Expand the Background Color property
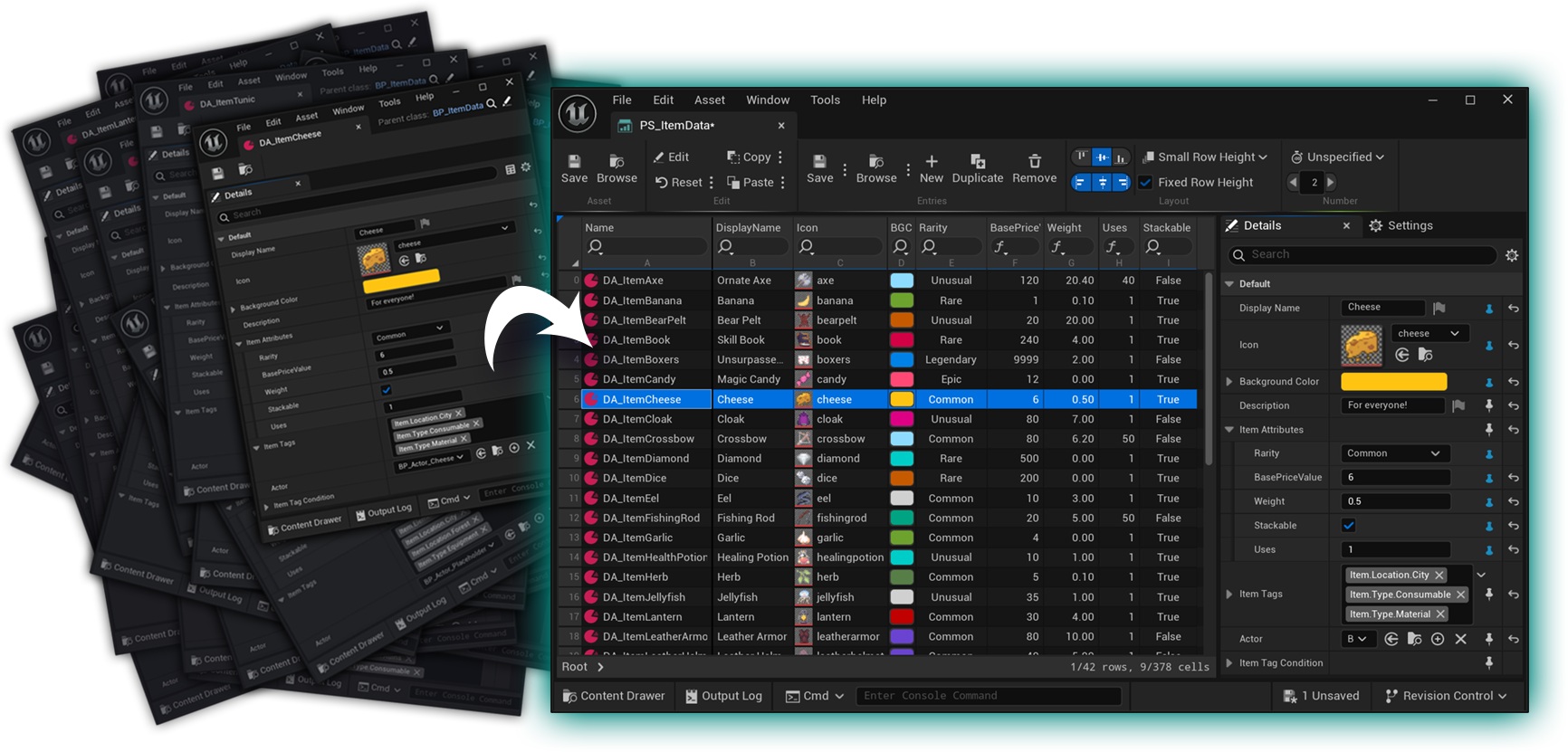The height and width of the screenshot is (752, 1568). (x=1229, y=382)
